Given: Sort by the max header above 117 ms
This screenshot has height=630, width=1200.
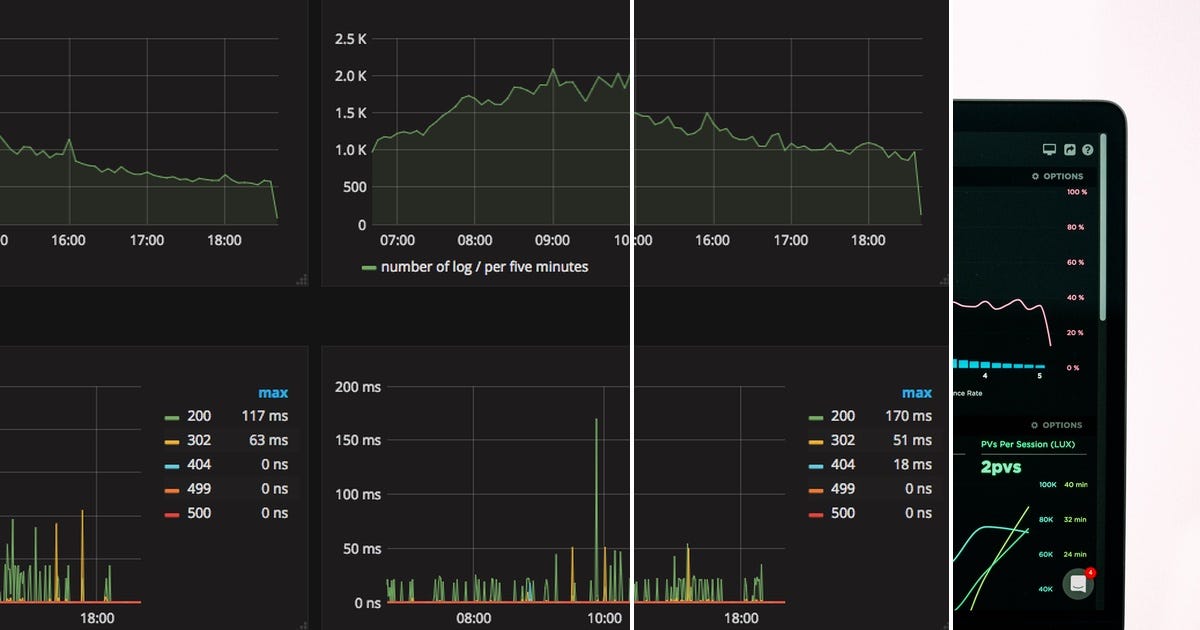Looking at the screenshot, I should pos(273,393).
